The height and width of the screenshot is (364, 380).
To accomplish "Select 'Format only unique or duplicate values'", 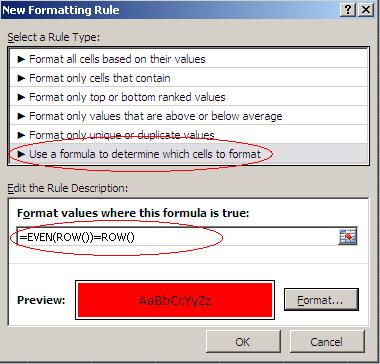I will [x=188, y=135].
